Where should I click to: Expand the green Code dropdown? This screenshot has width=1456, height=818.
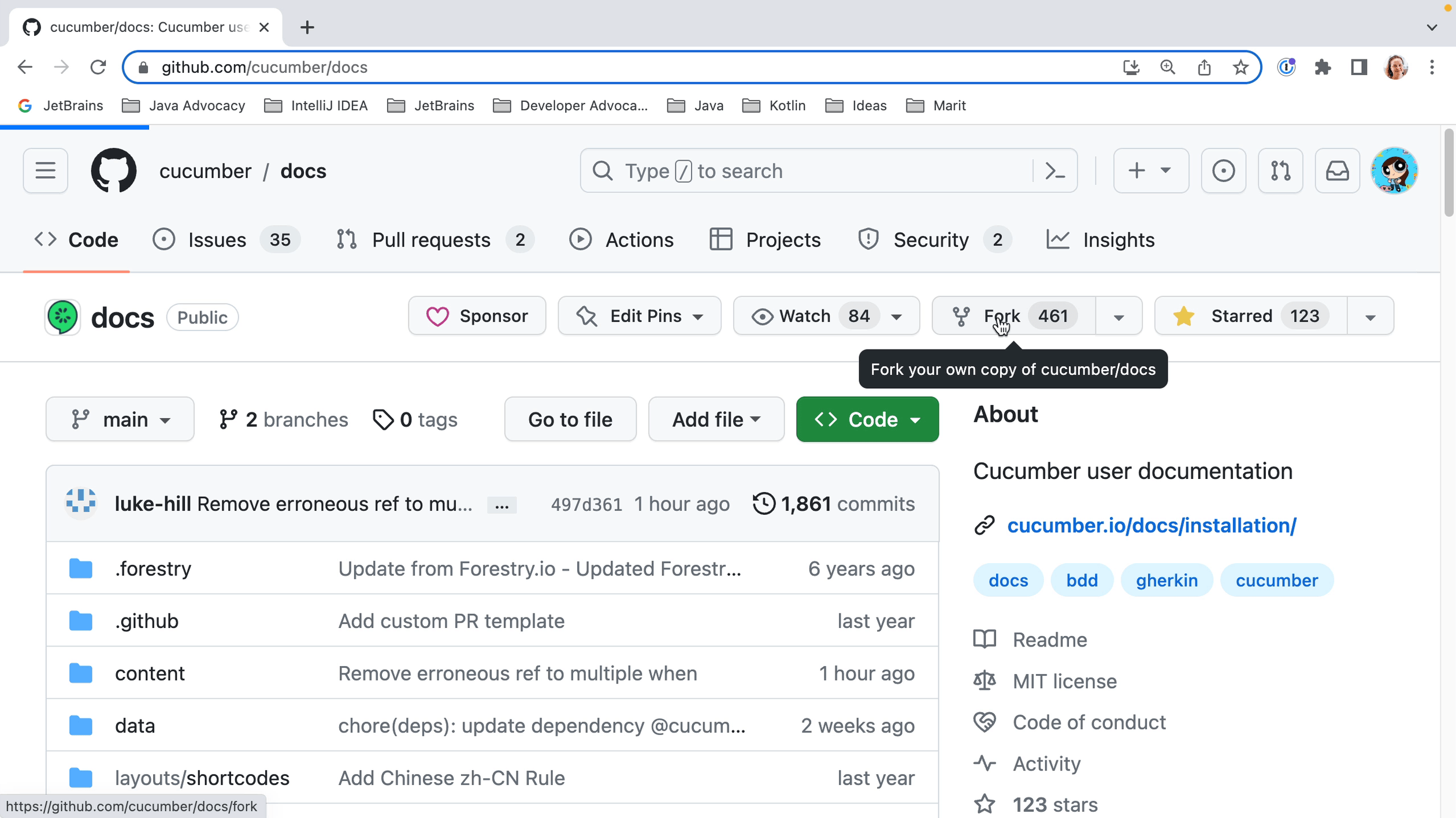(x=867, y=419)
